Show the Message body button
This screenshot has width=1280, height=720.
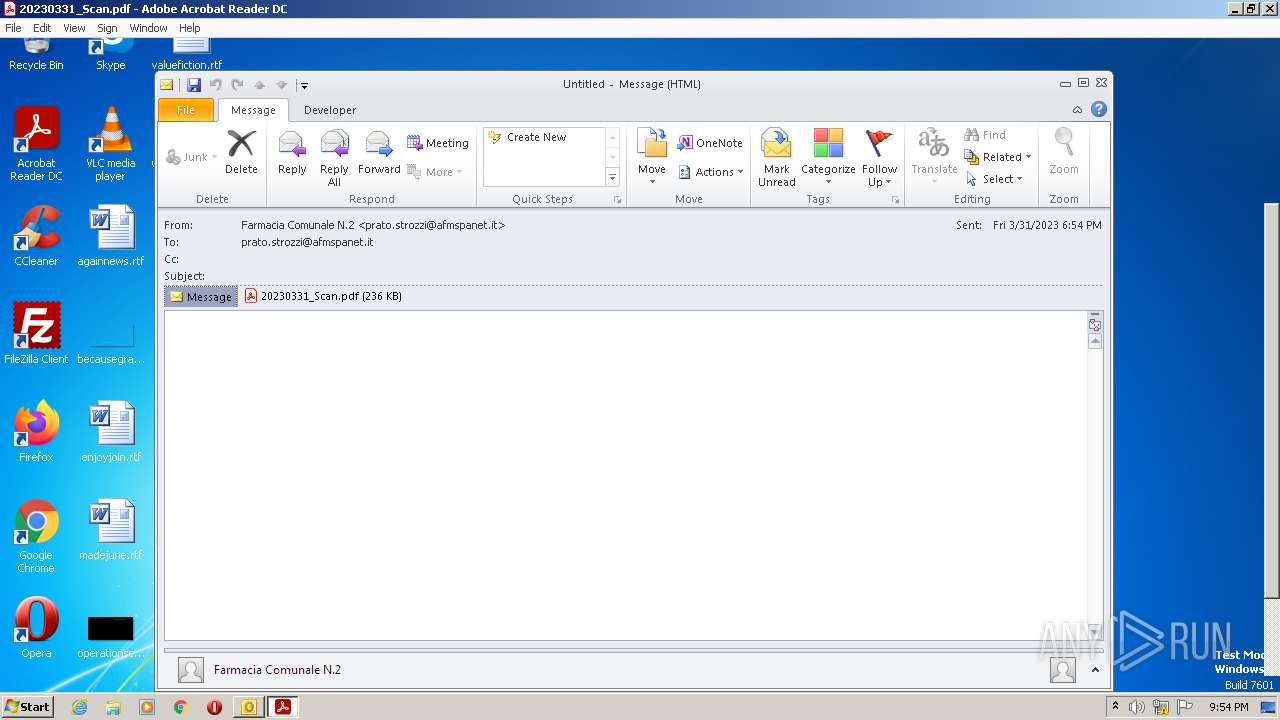tap(201, 297)
